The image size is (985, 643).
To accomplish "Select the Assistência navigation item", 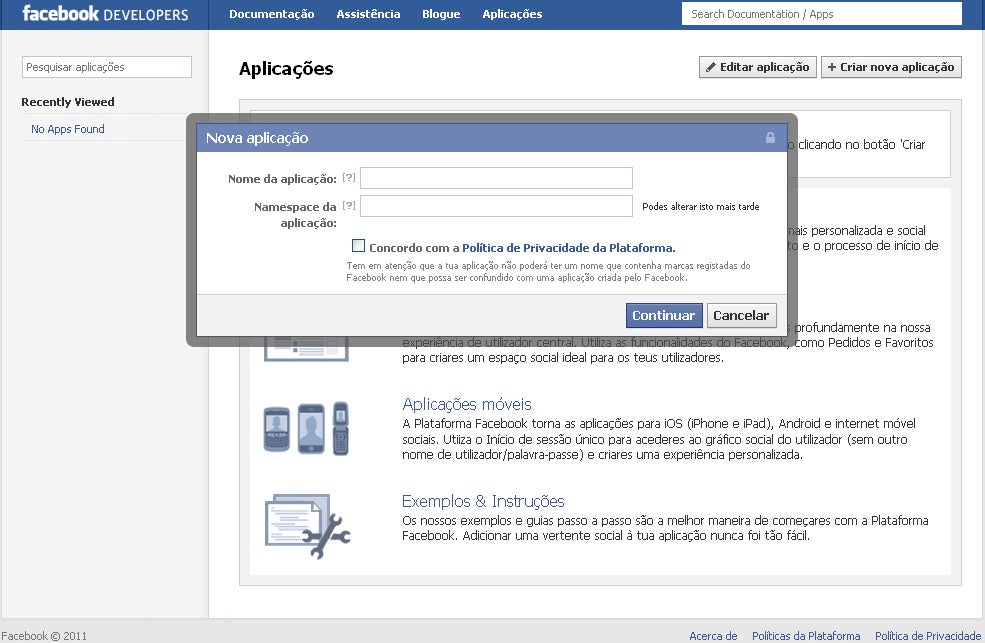I will tap(368, 14).
